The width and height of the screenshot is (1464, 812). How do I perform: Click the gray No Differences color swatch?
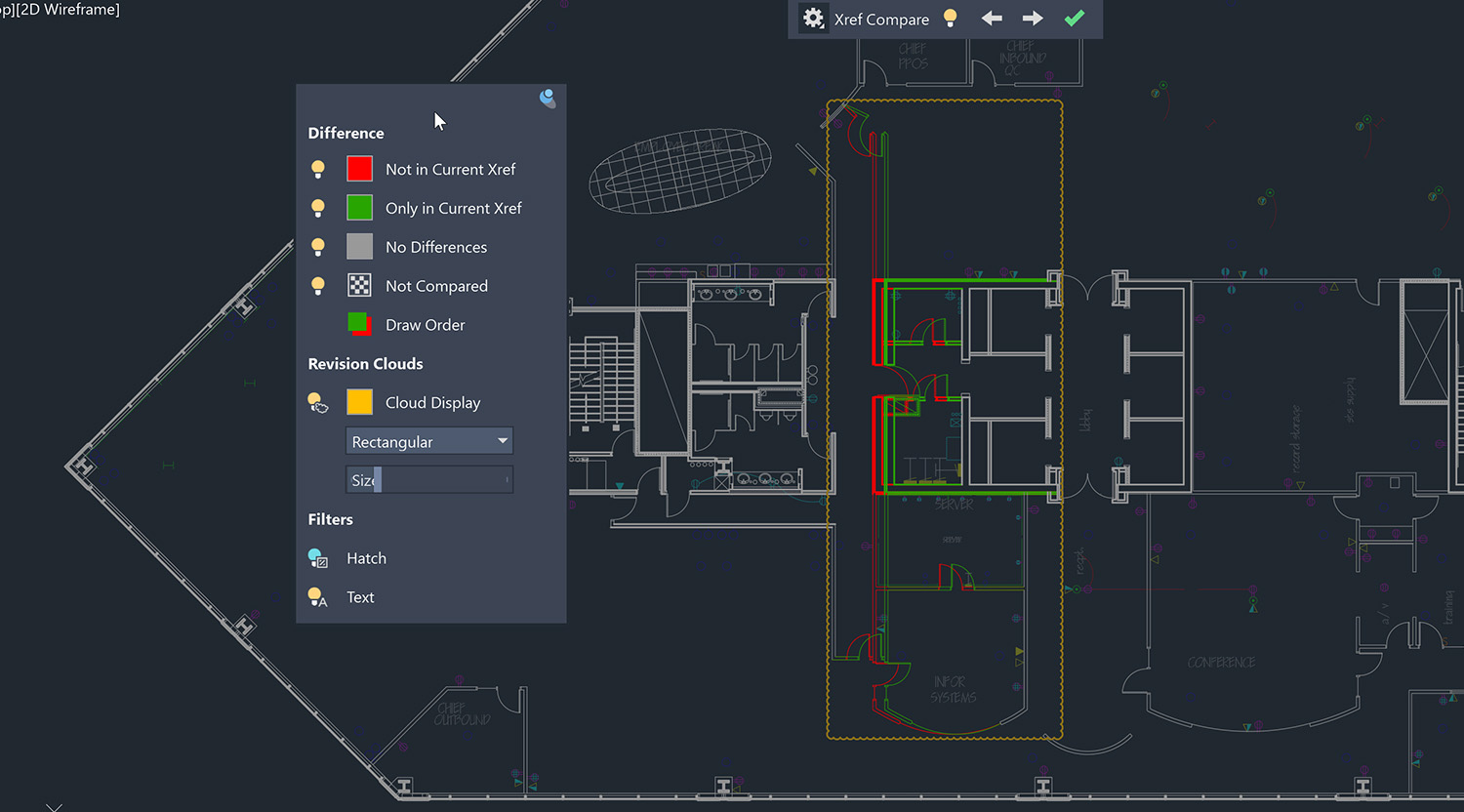coord(359,247)
